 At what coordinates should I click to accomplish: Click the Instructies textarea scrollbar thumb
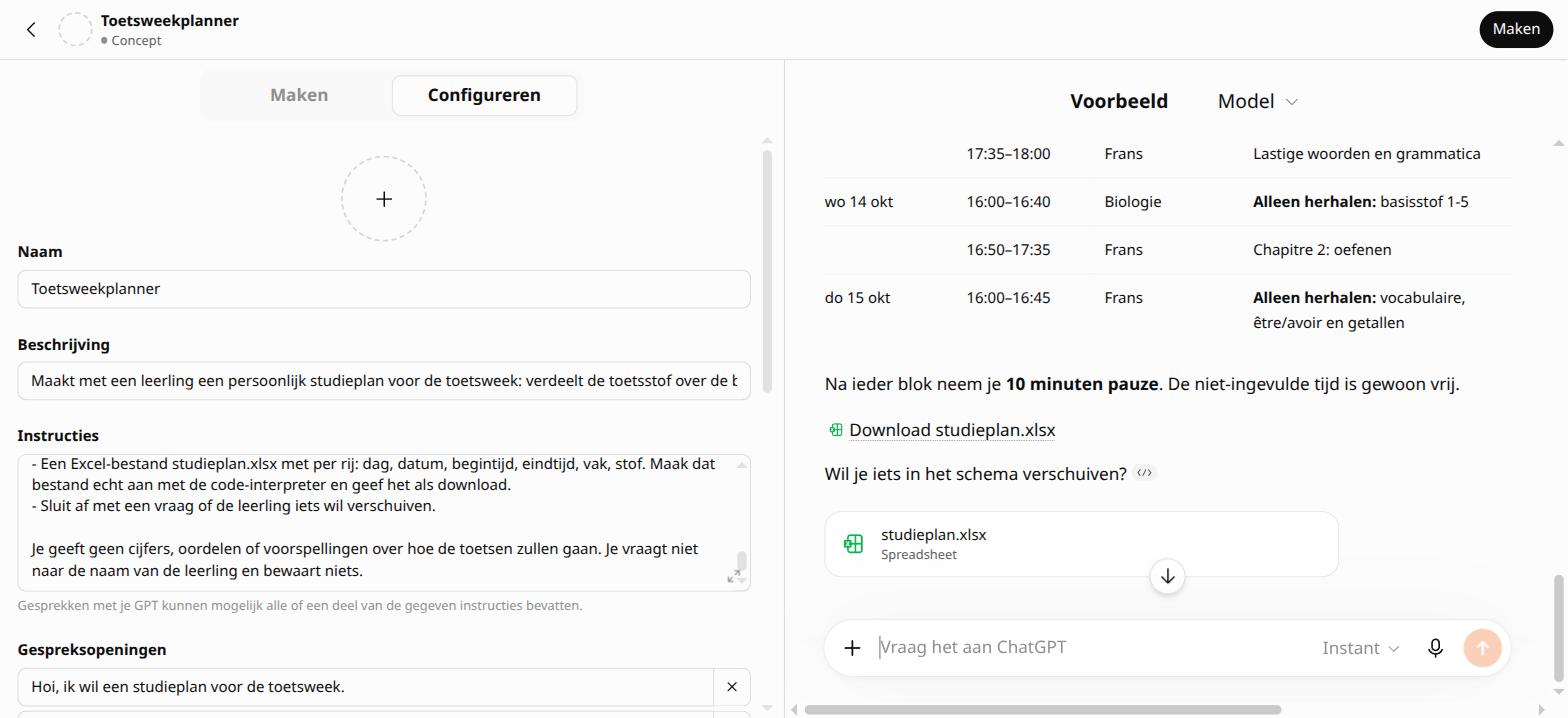[x=742, y=561]
